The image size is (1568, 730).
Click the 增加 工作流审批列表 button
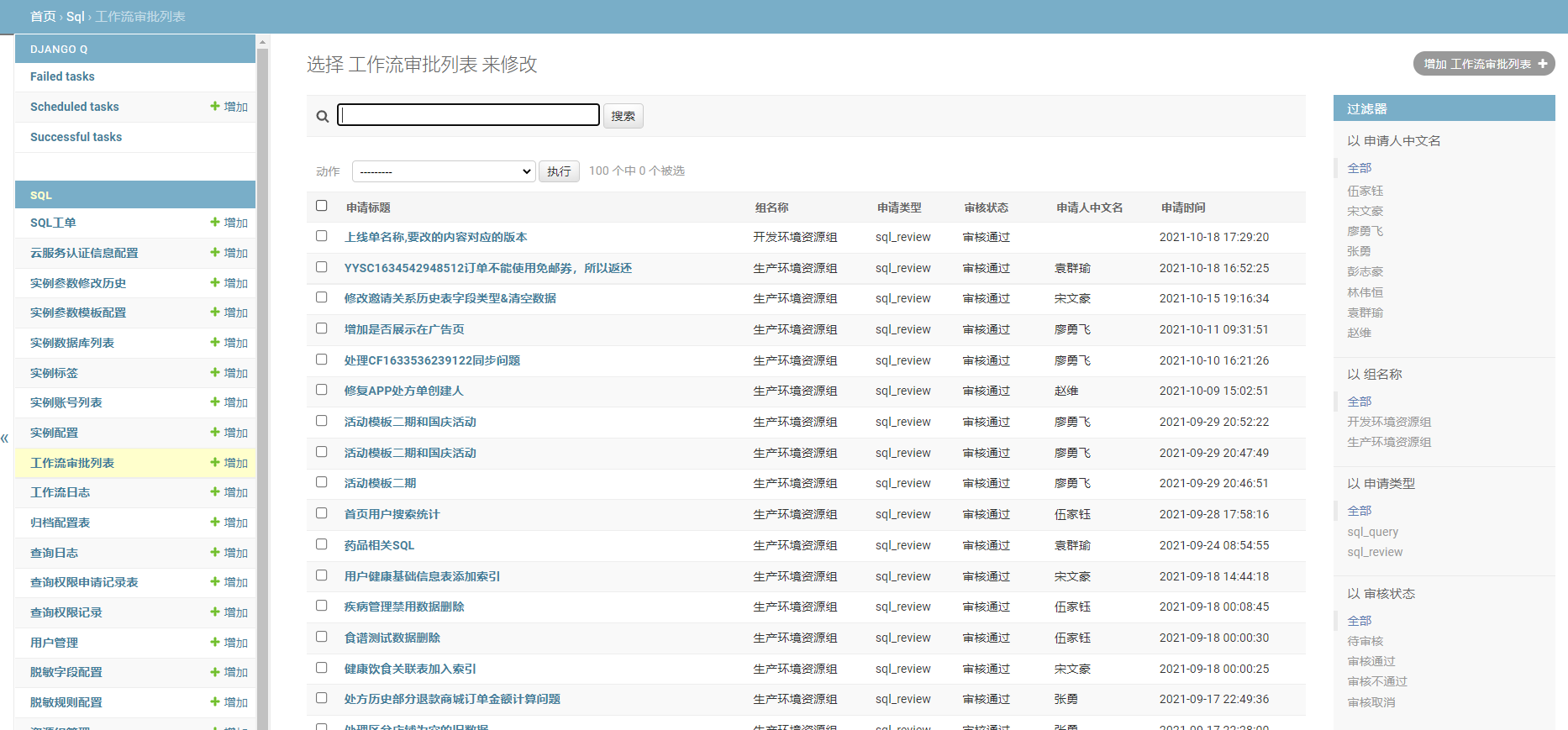(x=1484, y=64)
